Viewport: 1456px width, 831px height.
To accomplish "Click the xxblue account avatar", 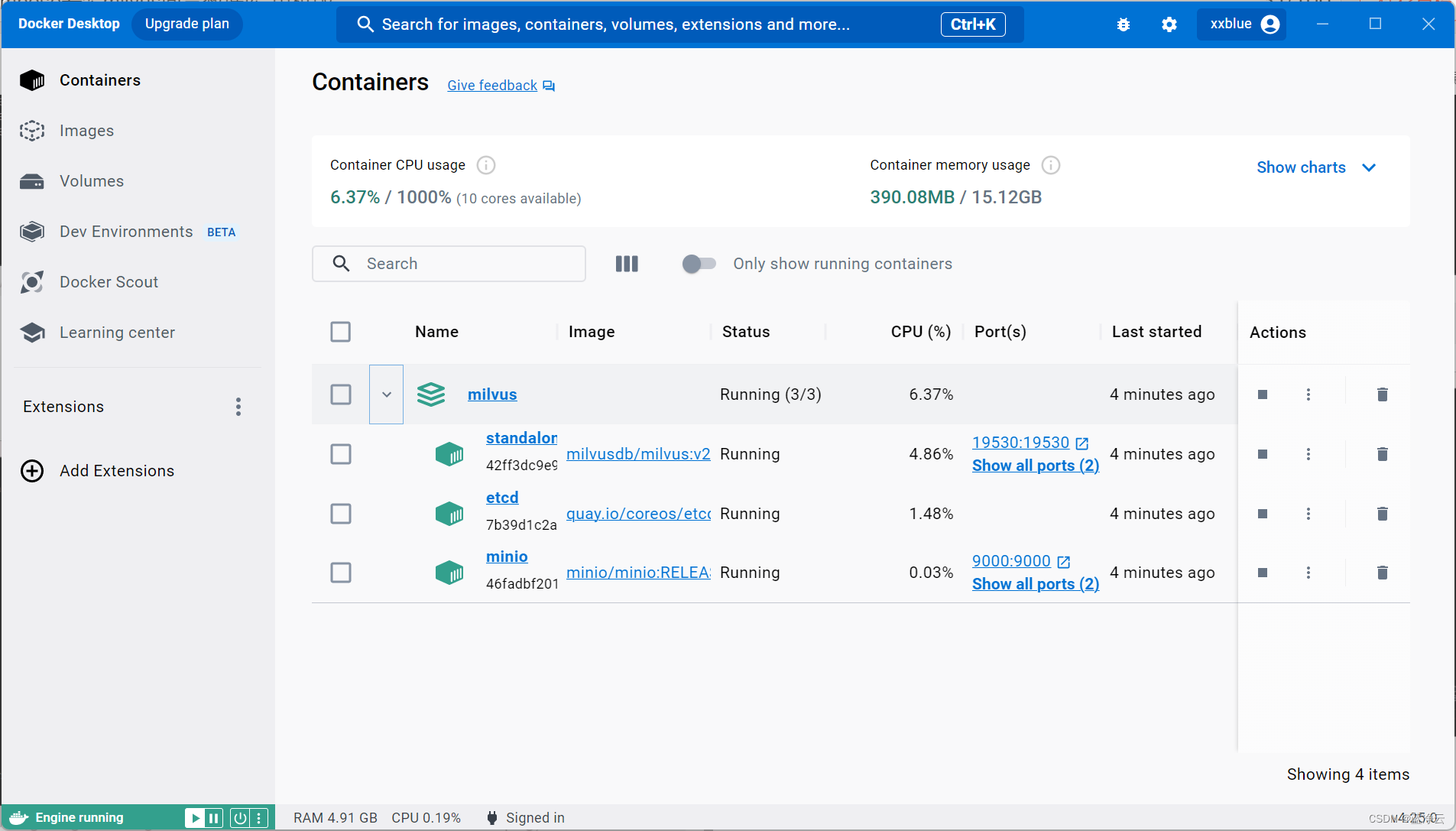I will point(1270,24).
